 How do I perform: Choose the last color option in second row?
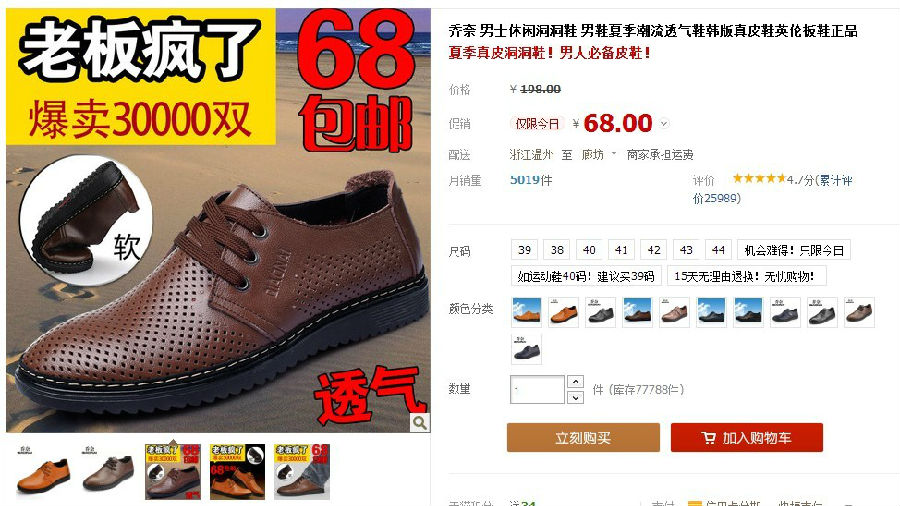point(526,349)
